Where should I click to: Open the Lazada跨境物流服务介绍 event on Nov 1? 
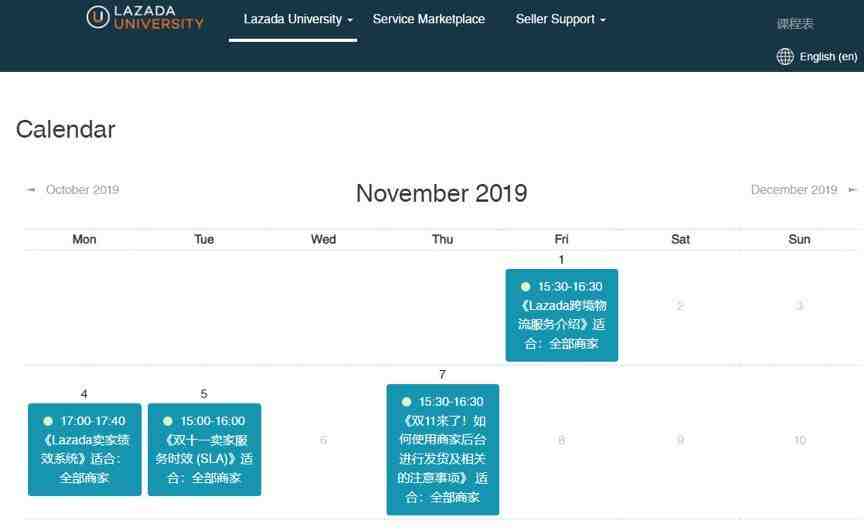tap(561, 315)
